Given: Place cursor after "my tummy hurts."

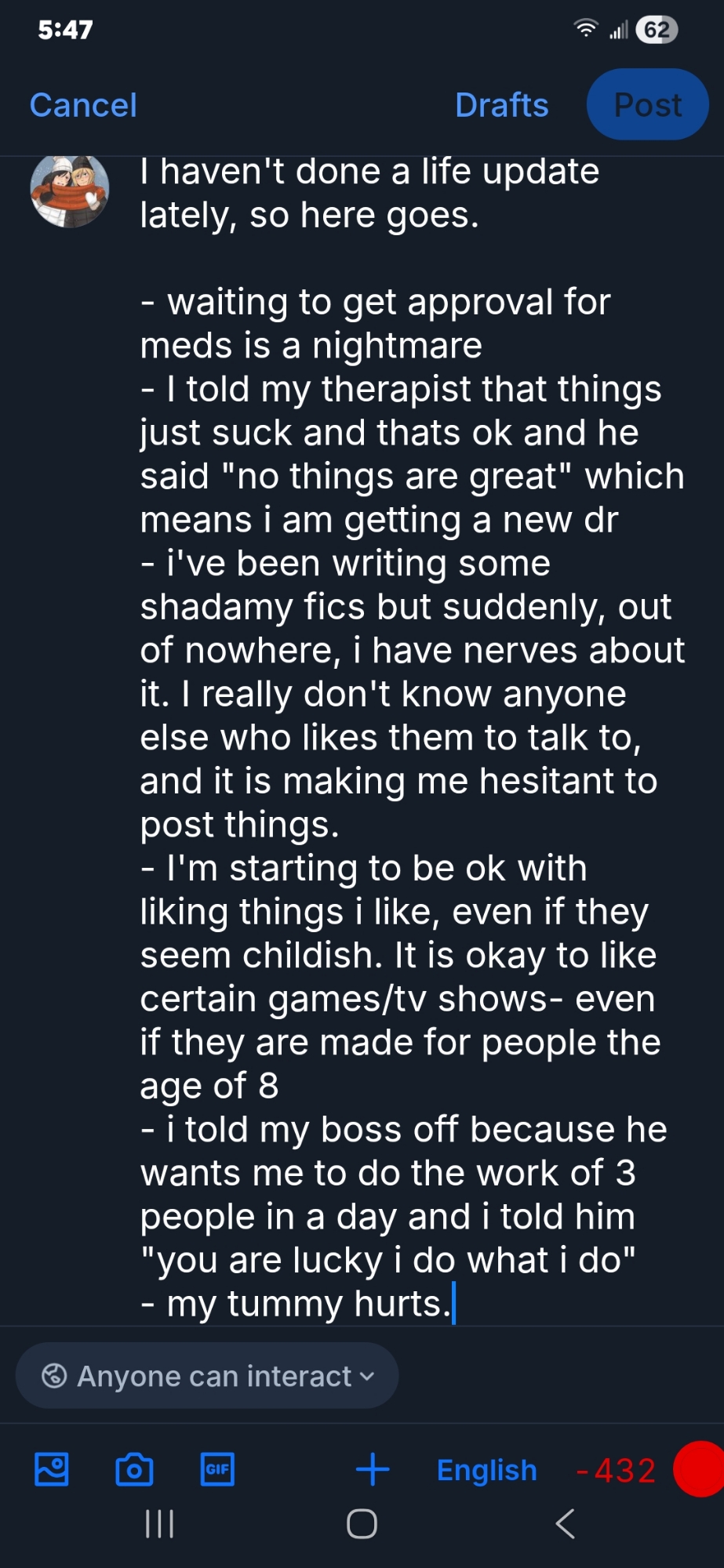Looking at the screenshot, I should (454, 1304).
